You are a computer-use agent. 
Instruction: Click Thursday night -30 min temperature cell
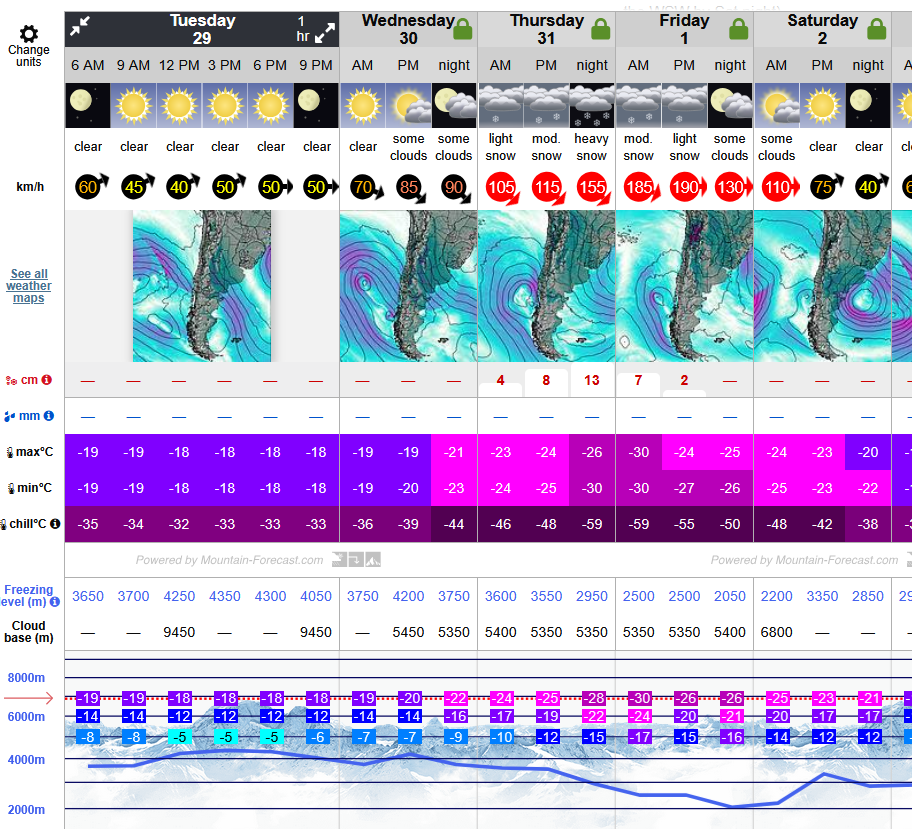[592, 488]
